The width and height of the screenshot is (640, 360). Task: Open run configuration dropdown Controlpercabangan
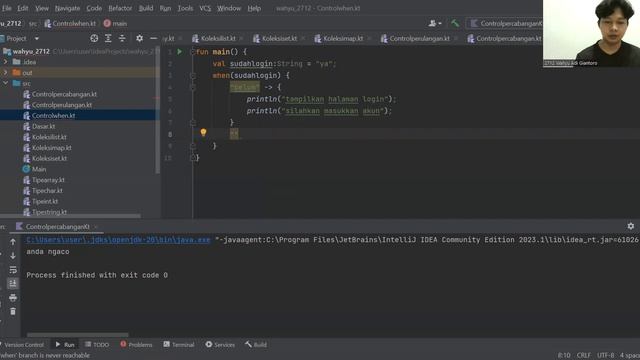(505, 24)
